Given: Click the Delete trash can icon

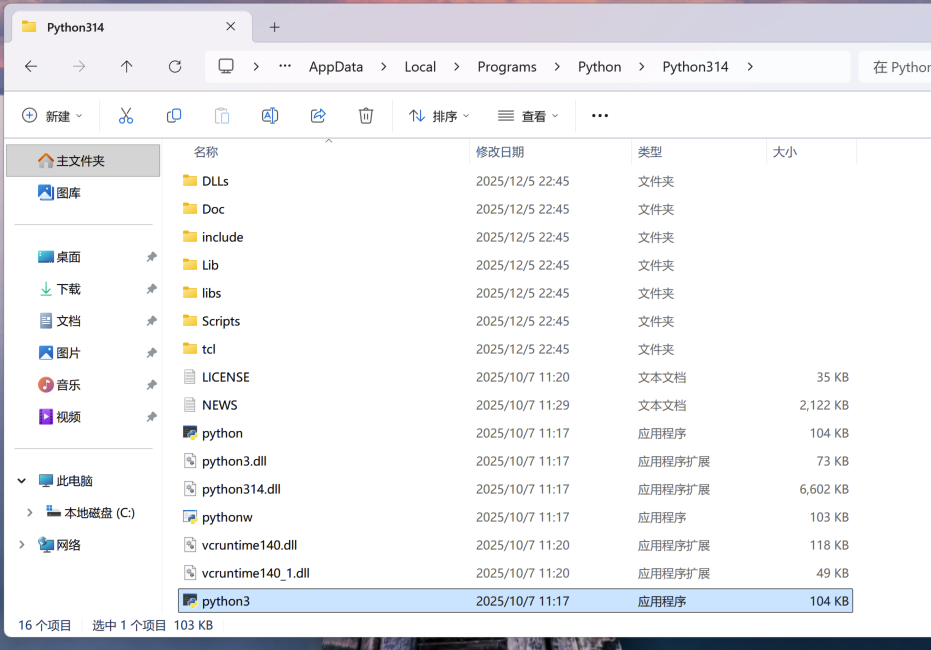Looking at the screenshot, I should 366,116.
